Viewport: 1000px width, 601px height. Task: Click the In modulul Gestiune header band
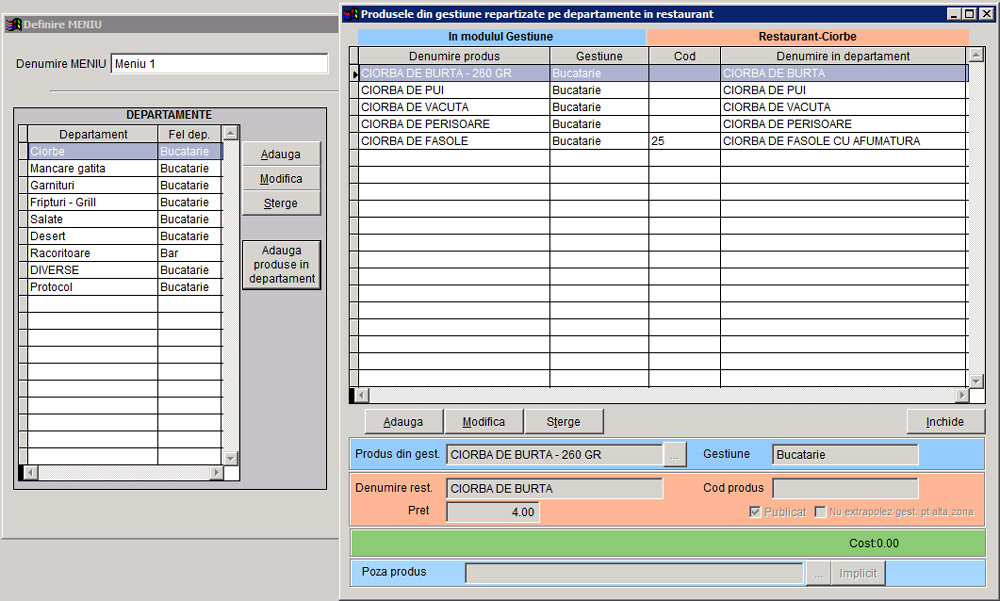coord(501,37)
